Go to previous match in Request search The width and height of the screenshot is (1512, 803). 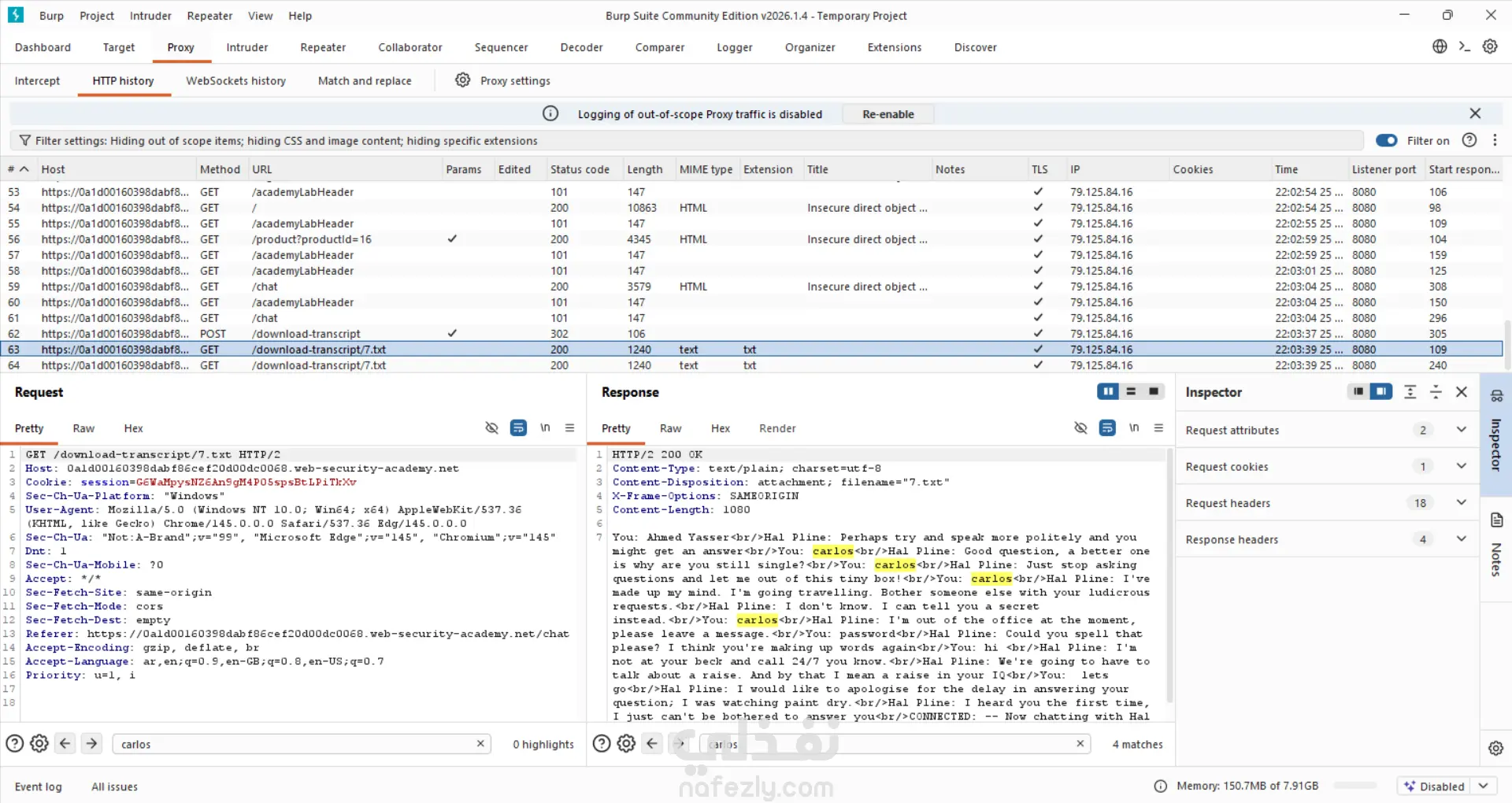(x=65, y=743)
